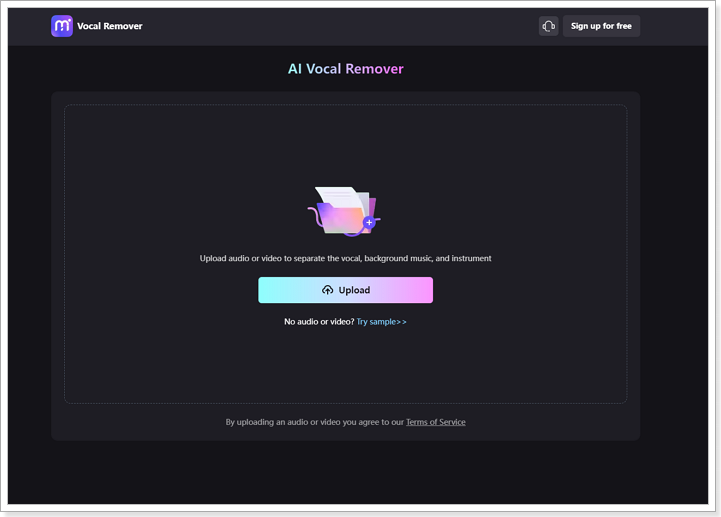Open the headset support icon
The image size is (721, 517).
tap(548, 26)
